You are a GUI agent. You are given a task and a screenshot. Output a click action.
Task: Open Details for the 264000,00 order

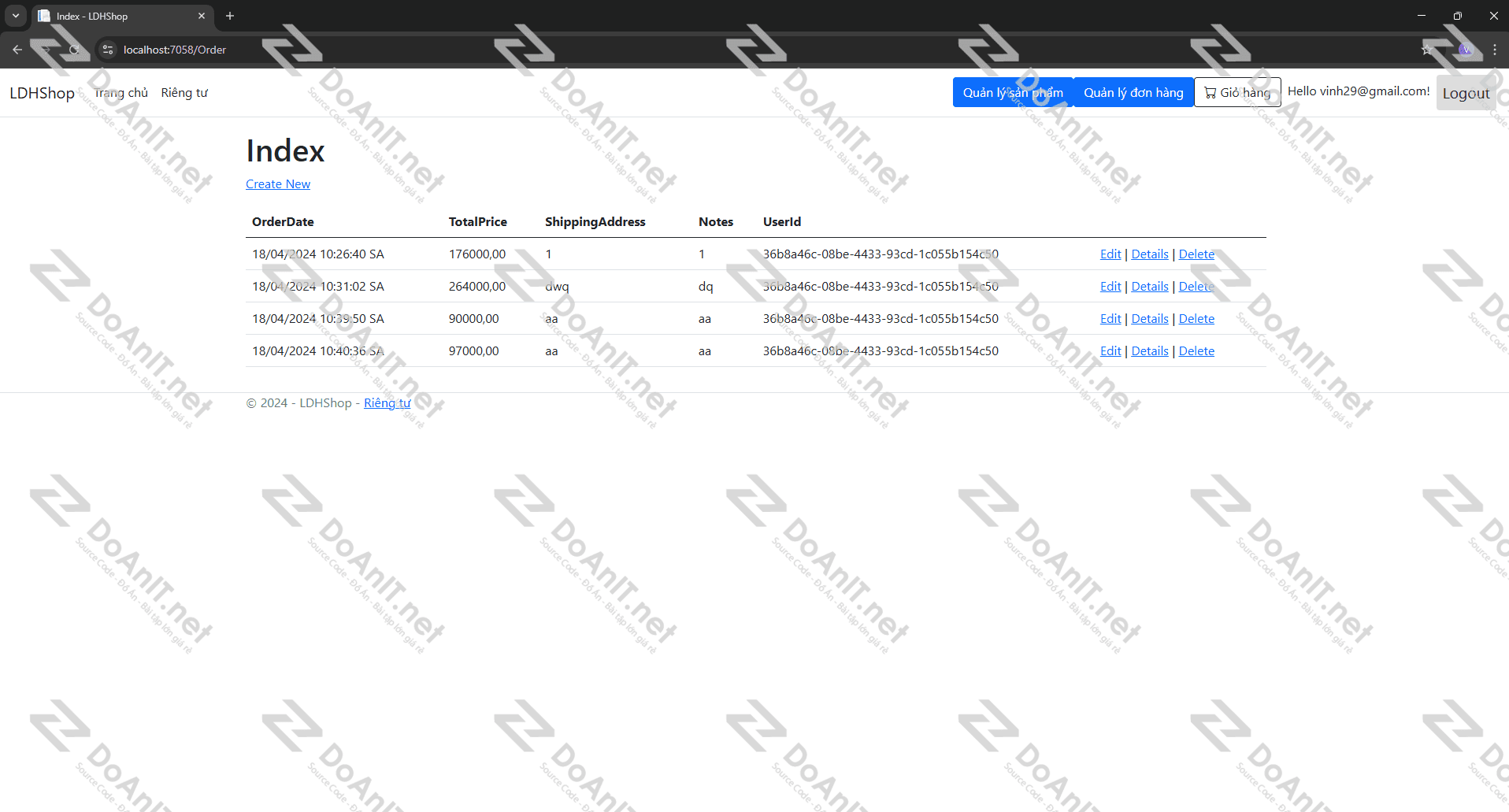coord(1150,287)
